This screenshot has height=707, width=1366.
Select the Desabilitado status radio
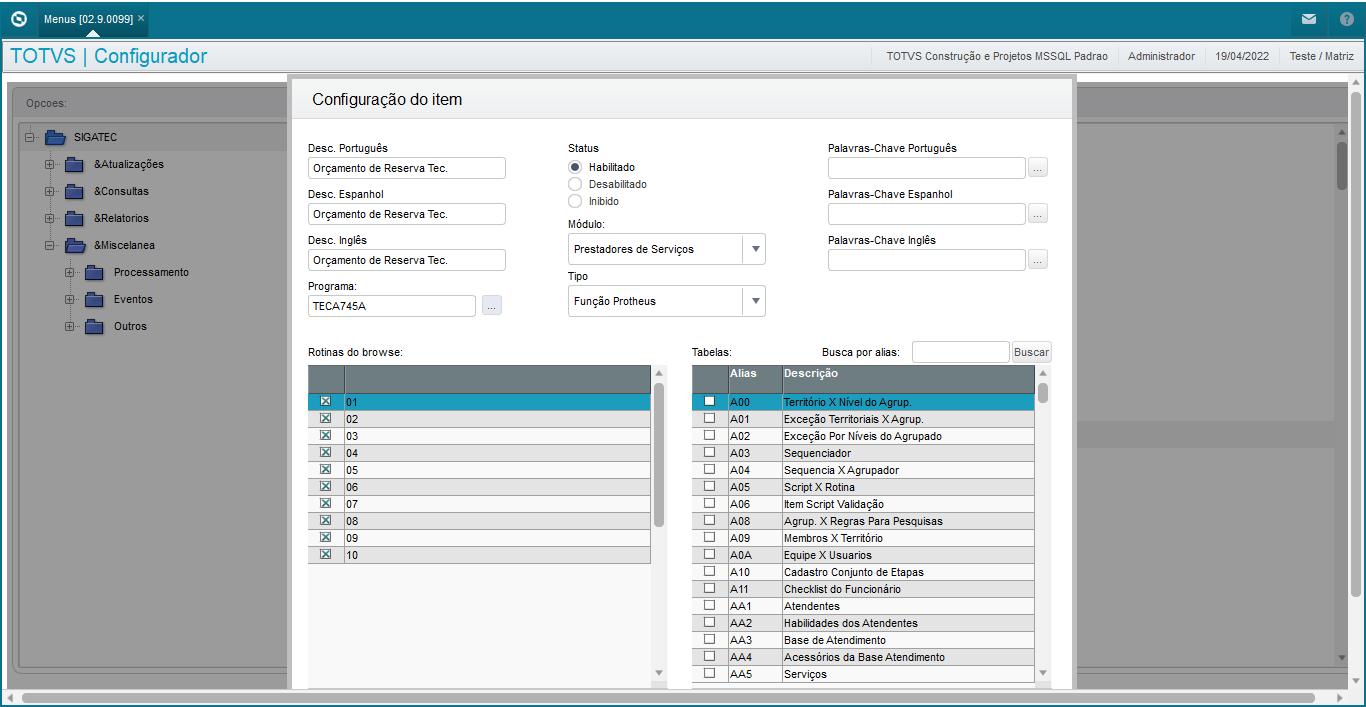[x=575, y=184]
